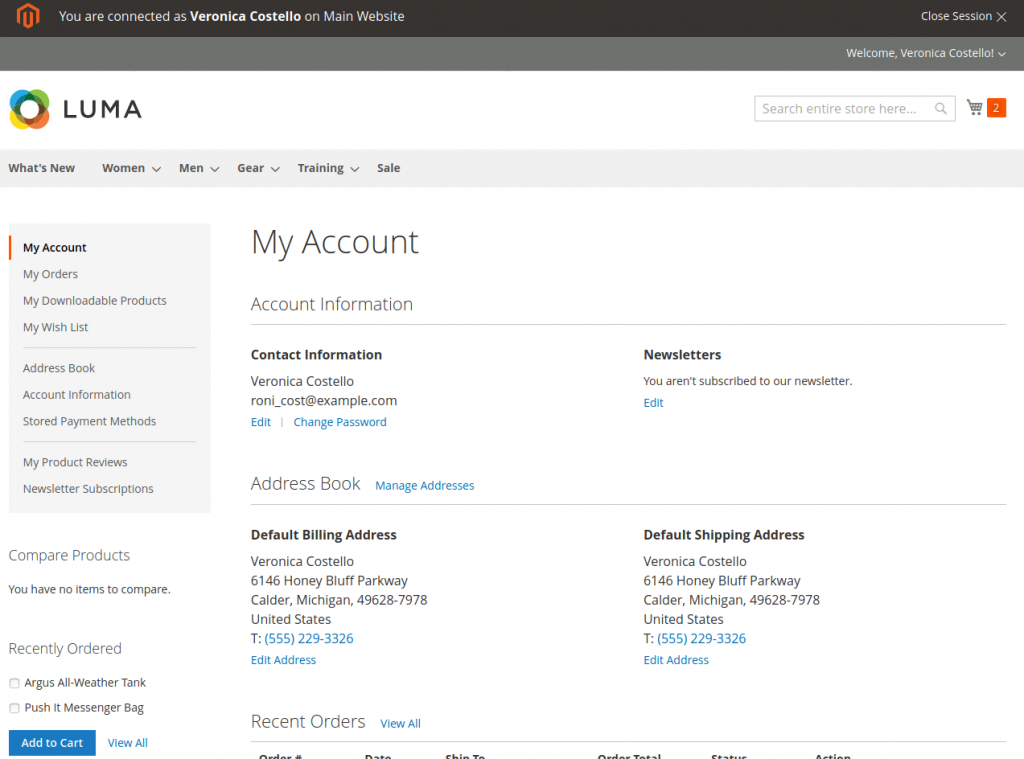Click the Recently Ordered heading
This screenshot has height=759, width=1024.
65,649
